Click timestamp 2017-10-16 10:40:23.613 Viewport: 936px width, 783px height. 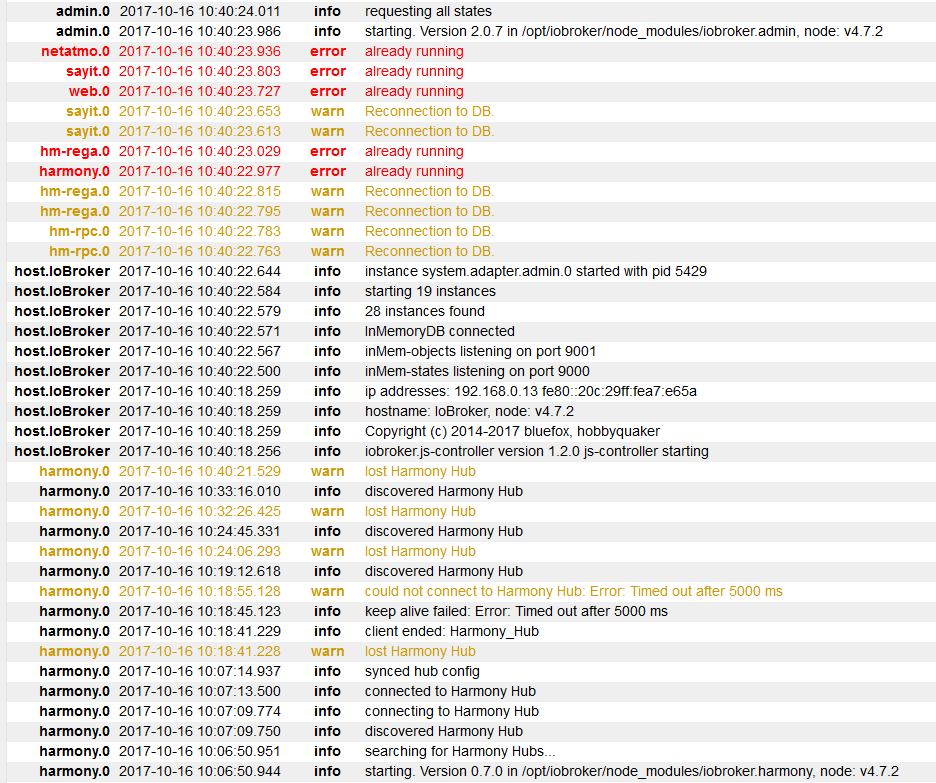coord(199,131)
